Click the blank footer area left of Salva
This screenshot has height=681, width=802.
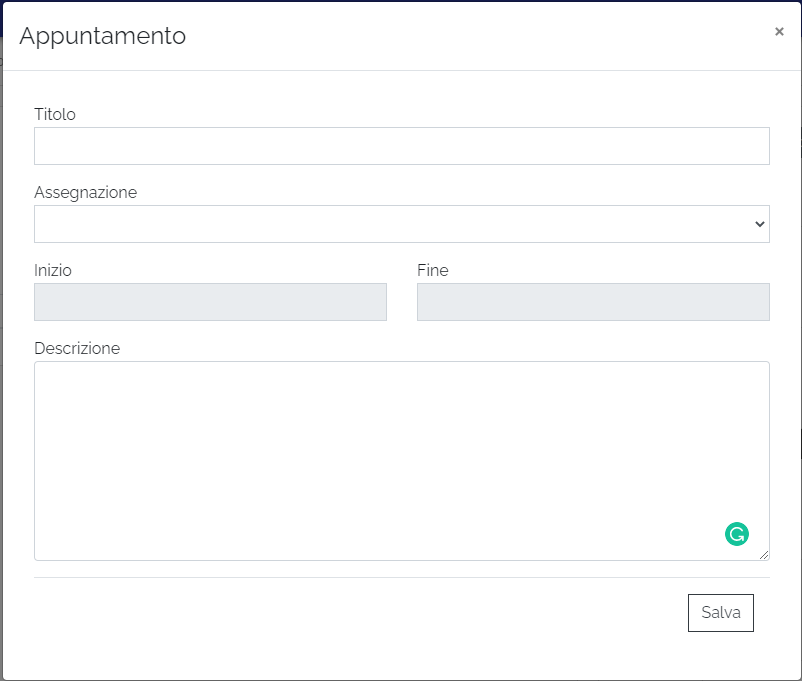click(x=350, y=613)
